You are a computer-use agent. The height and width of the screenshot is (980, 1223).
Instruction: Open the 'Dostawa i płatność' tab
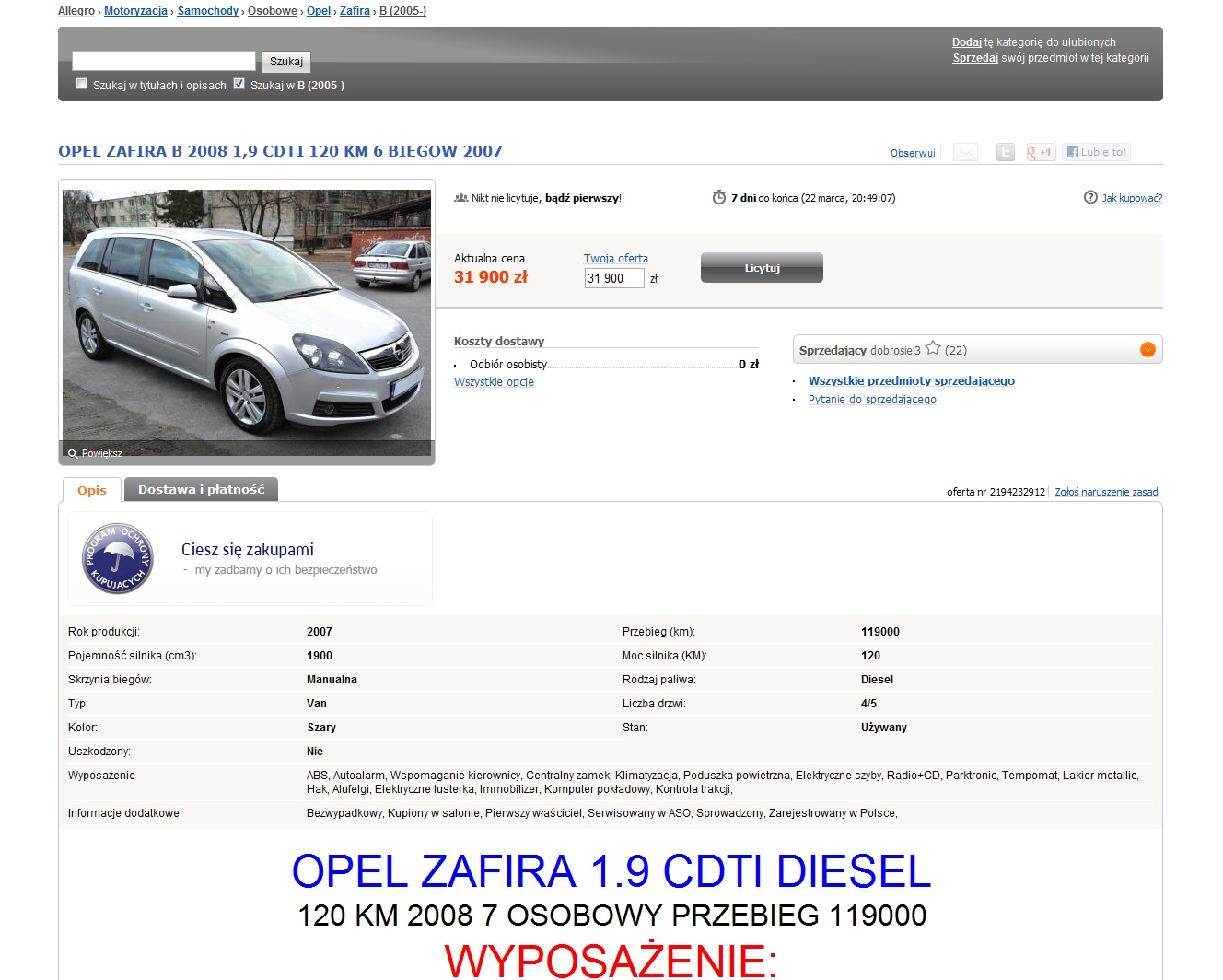tap(201, 489)
